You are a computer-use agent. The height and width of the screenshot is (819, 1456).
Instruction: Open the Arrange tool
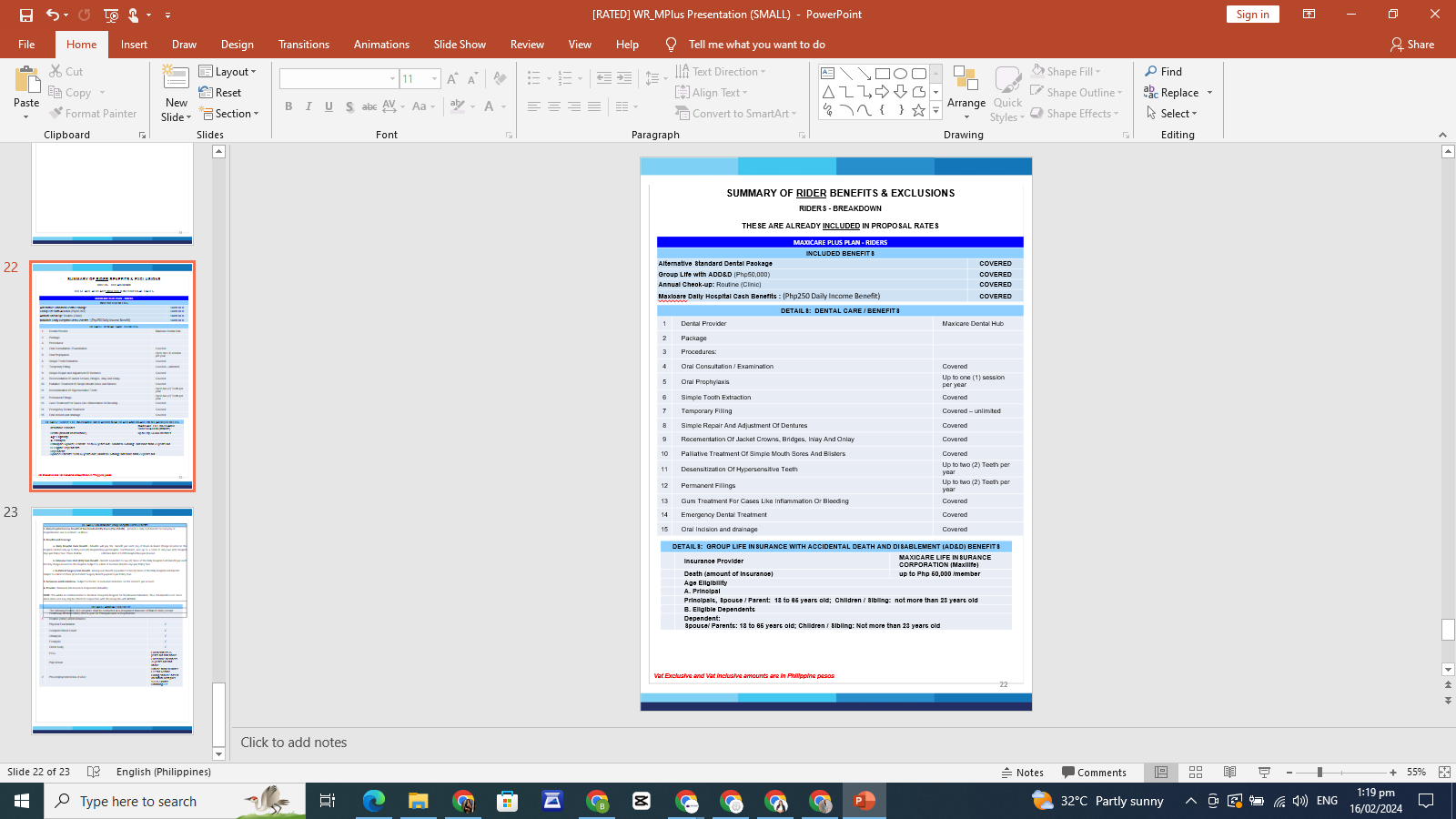[x=966, y=93]
